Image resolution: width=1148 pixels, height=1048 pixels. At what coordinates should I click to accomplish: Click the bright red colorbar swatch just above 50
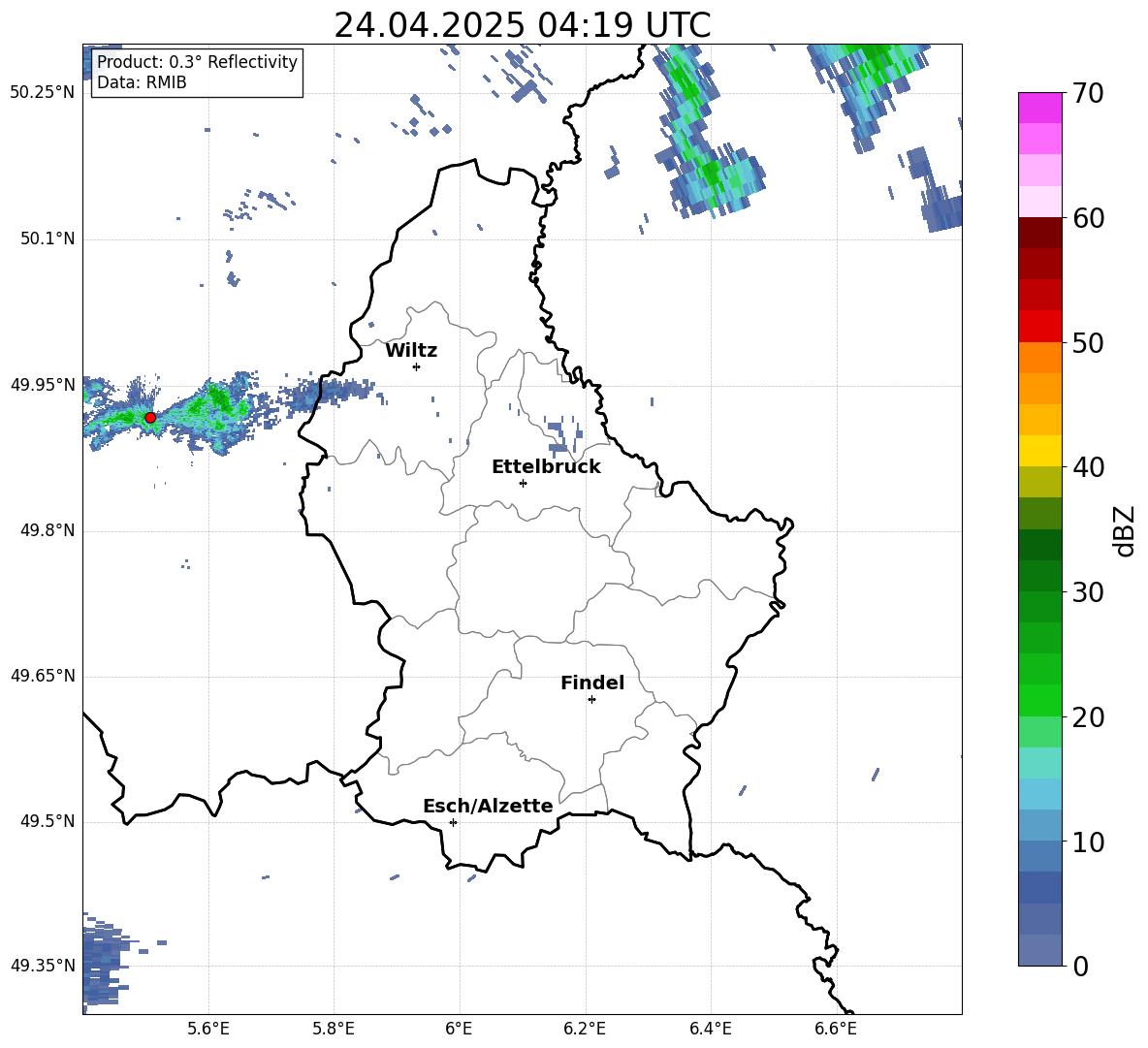(1039, 327)
